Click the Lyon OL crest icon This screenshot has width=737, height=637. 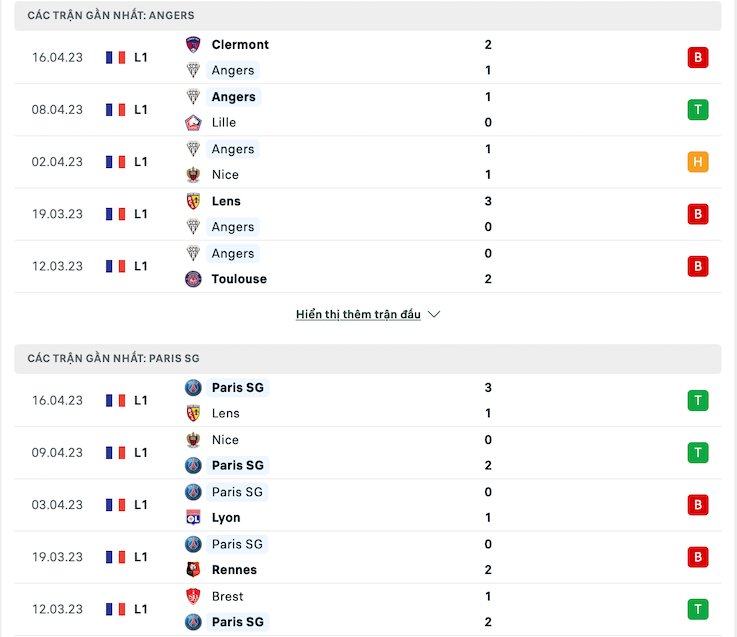point(193,518)
